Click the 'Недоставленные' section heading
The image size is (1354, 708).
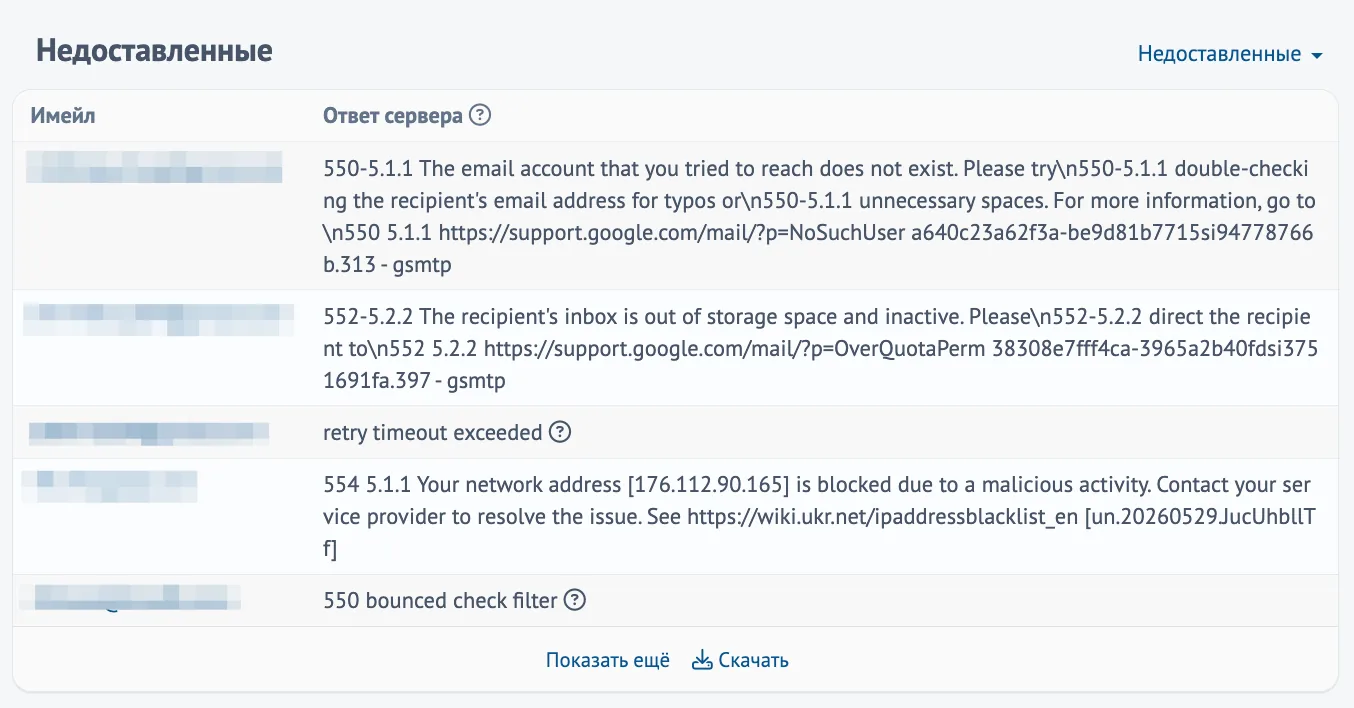coord(155,51)
